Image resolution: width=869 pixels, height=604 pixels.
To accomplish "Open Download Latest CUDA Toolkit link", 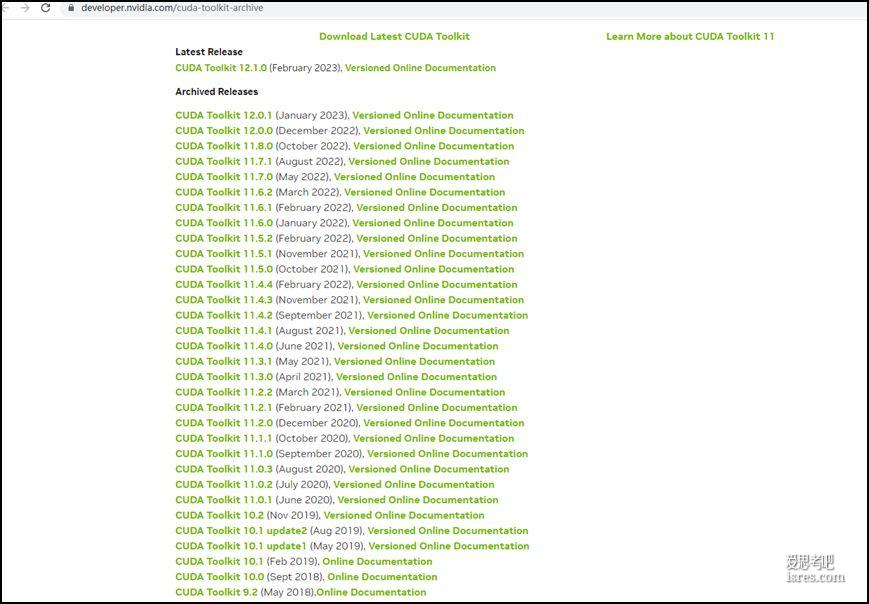I will pos(394,37).
